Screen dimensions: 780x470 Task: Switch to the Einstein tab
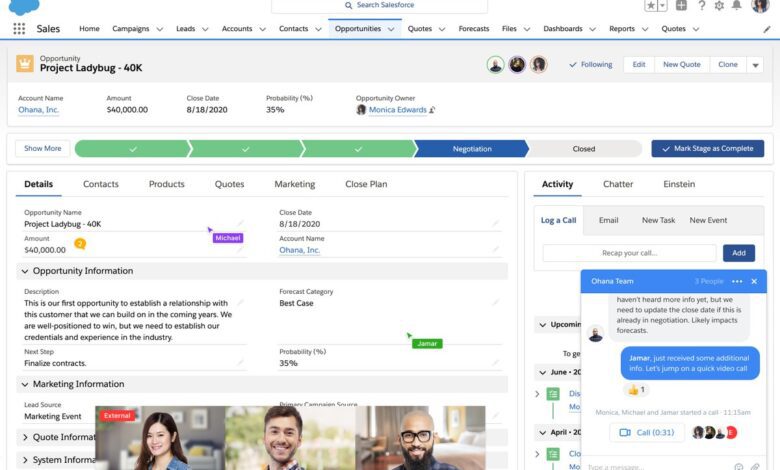pos(679,184)
